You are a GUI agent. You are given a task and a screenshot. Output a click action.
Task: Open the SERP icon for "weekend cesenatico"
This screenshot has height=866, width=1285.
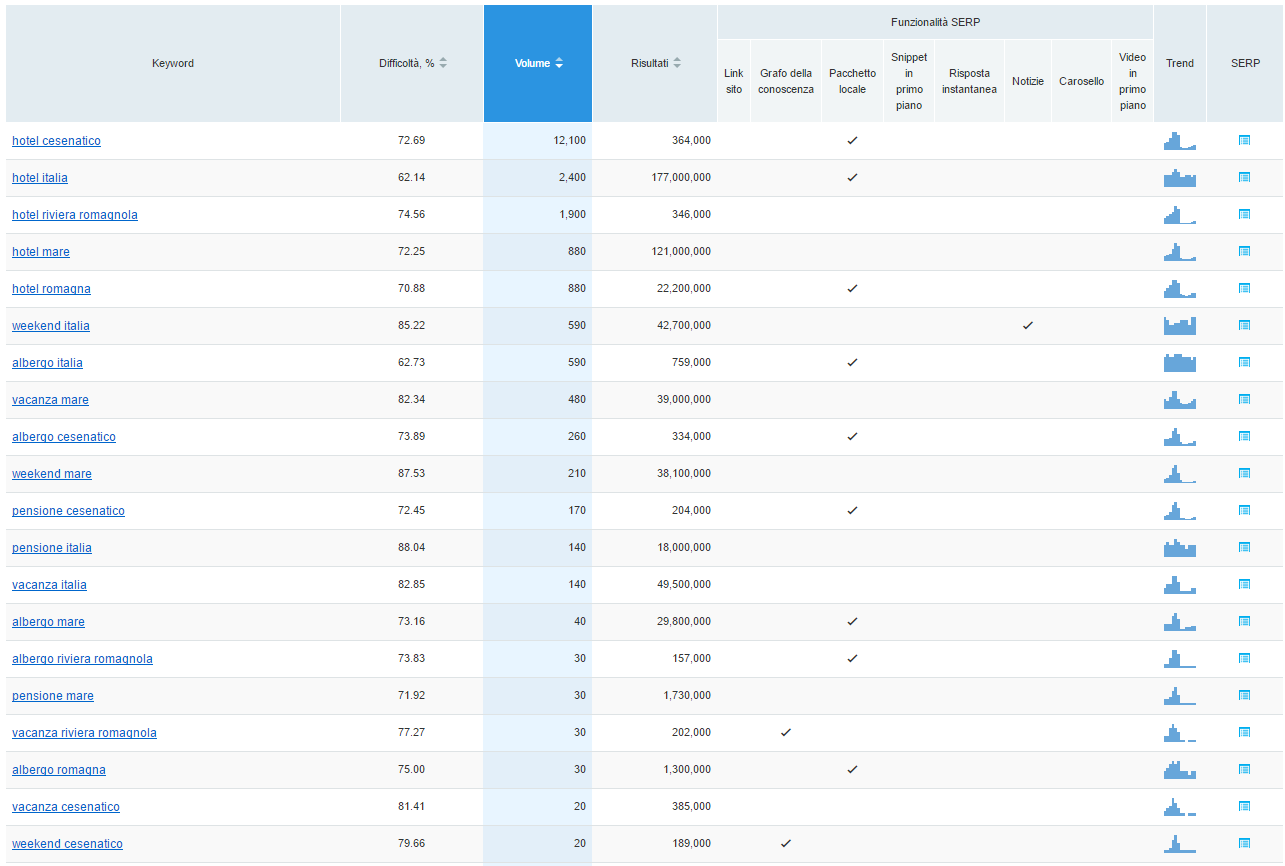(x=1244, y=843)
